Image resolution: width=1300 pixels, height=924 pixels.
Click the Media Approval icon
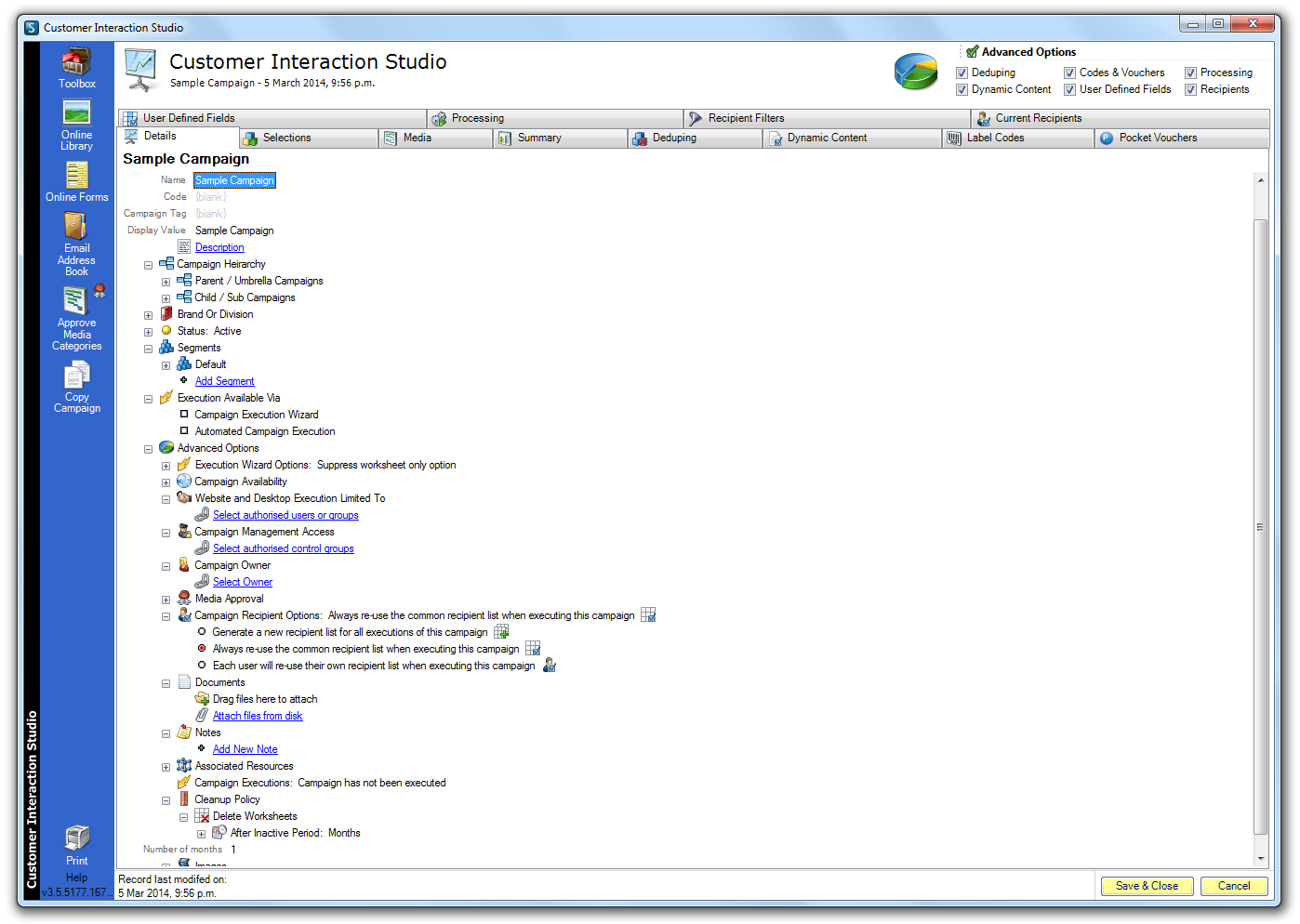coord(184,599)
